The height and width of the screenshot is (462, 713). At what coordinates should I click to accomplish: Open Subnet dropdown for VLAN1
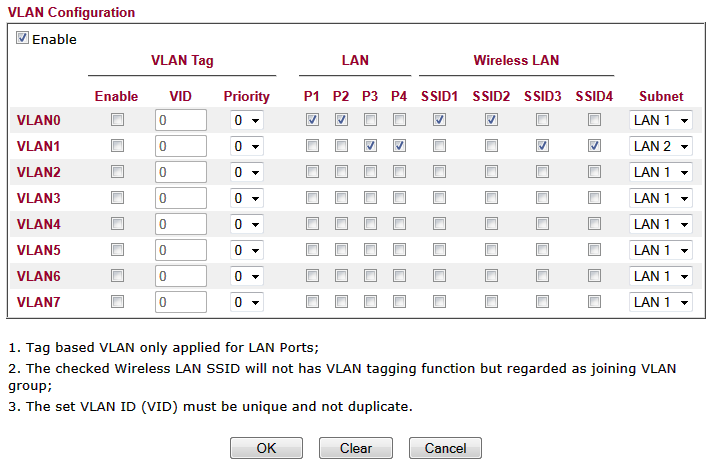[661, 146]
